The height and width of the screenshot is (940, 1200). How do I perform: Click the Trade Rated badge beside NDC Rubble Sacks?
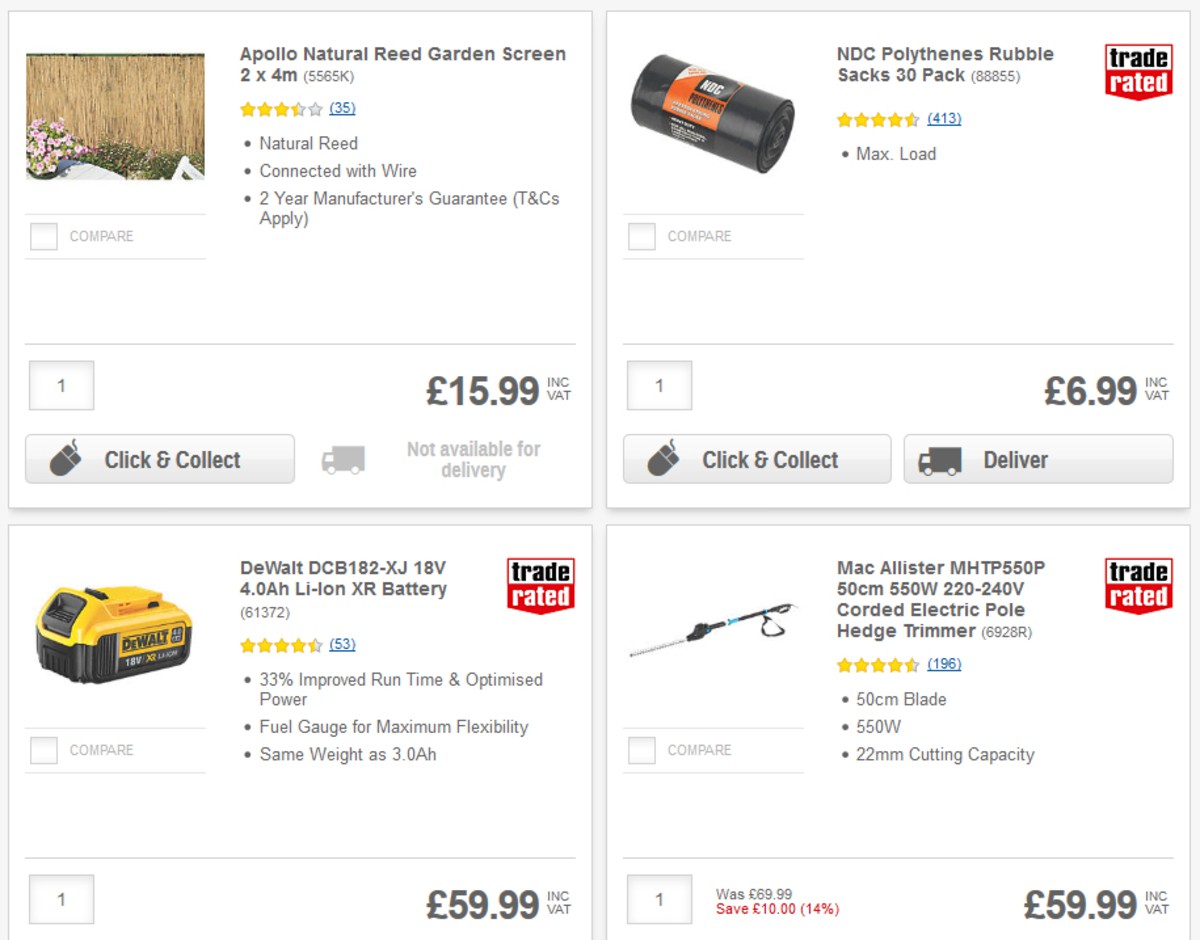pos(1137,68)
